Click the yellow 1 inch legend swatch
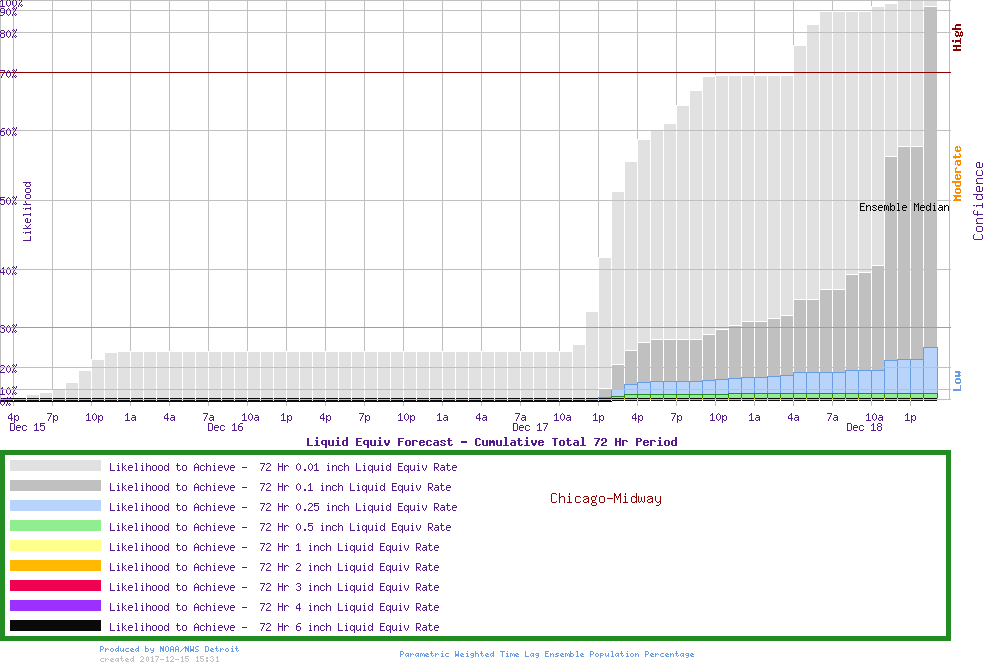 [x=55, y=546]
